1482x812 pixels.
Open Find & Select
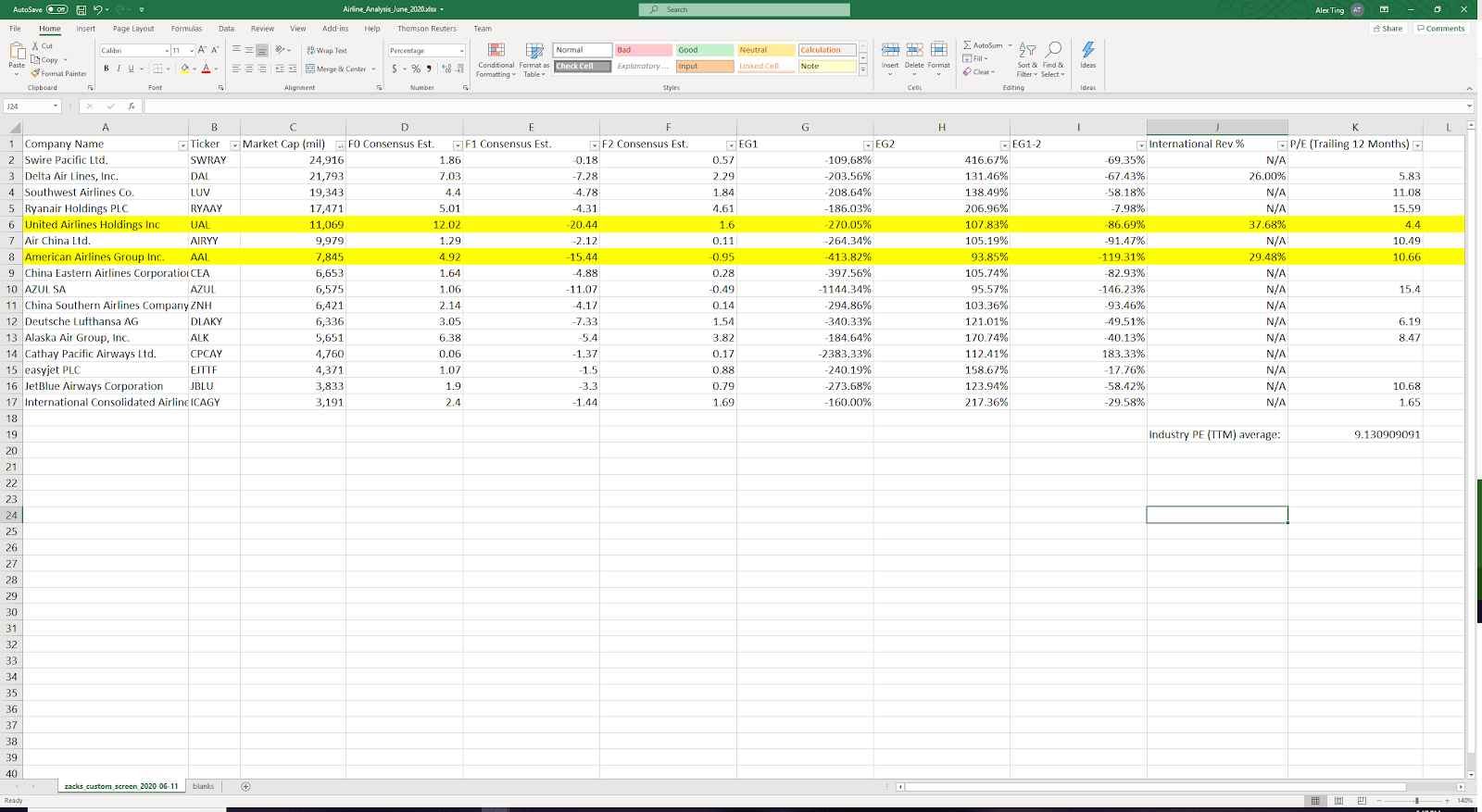pyautogui.click(x=1053, y=58)
